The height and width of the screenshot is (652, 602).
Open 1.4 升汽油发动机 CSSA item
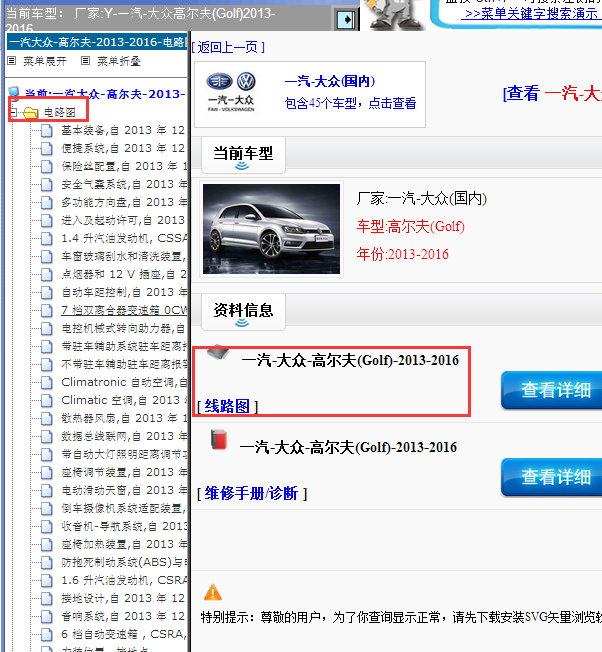(x=124, y=238)
